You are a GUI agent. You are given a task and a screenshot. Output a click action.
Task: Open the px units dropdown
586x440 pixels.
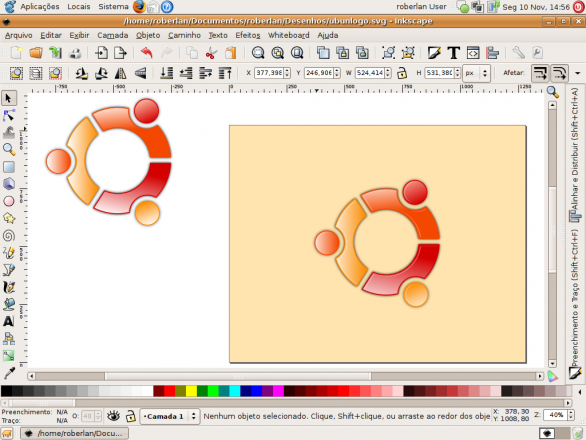coord(476,73)
